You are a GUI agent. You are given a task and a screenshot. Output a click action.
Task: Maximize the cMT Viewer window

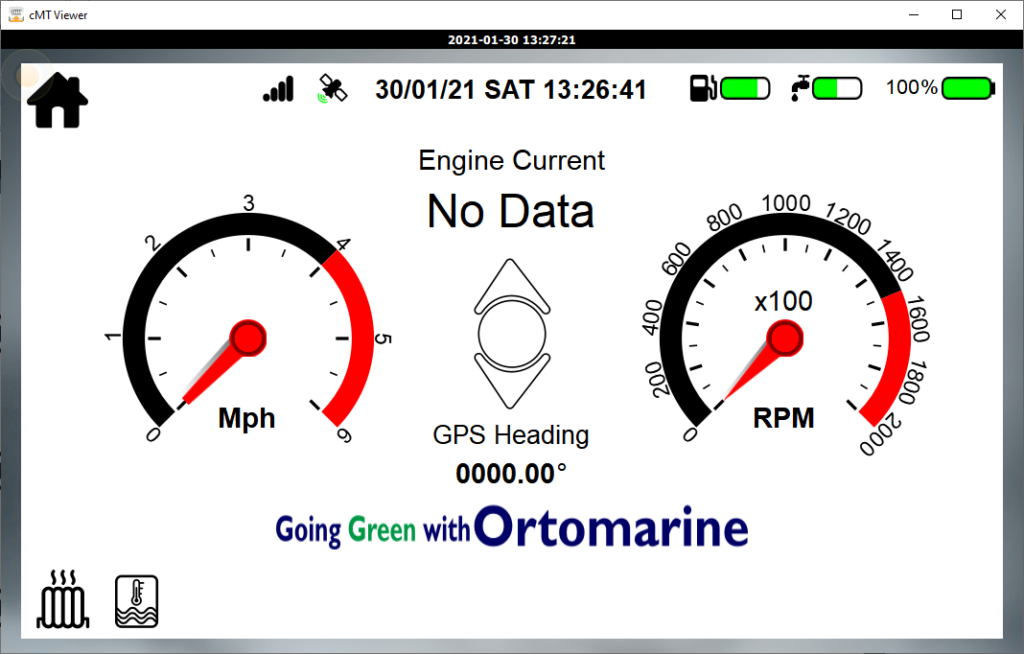click(957, 14)
